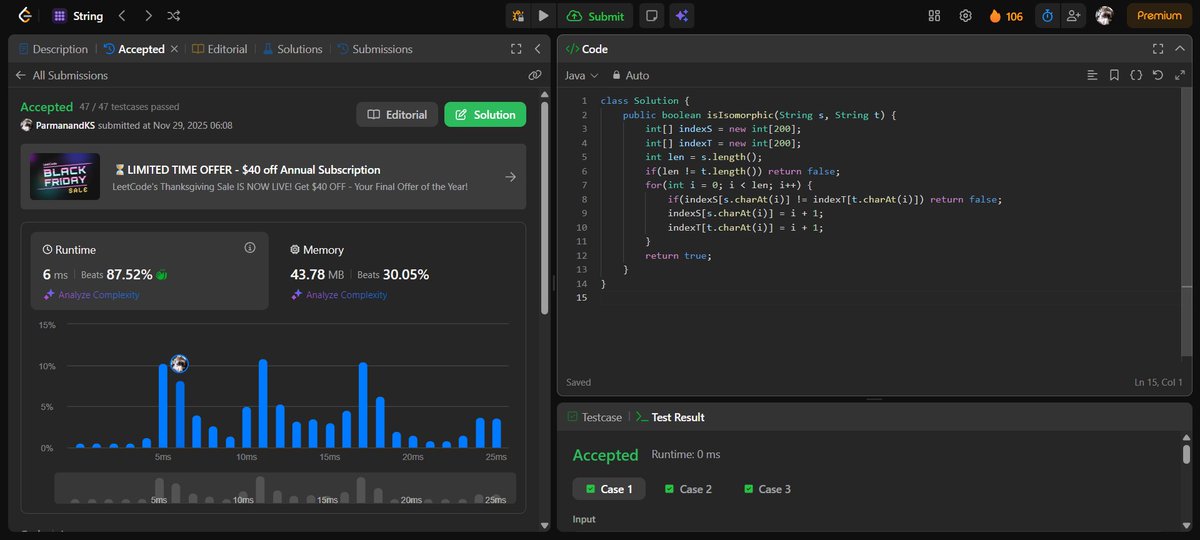Click the debugger bug icon
Image resolution: width=1200 pixels, height=540 pixels.
pyautogui.click(x=518, y=16)
